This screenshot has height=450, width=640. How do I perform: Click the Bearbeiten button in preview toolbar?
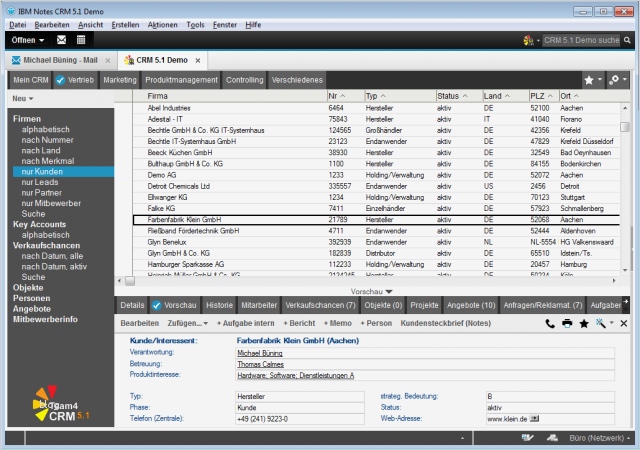139,324
